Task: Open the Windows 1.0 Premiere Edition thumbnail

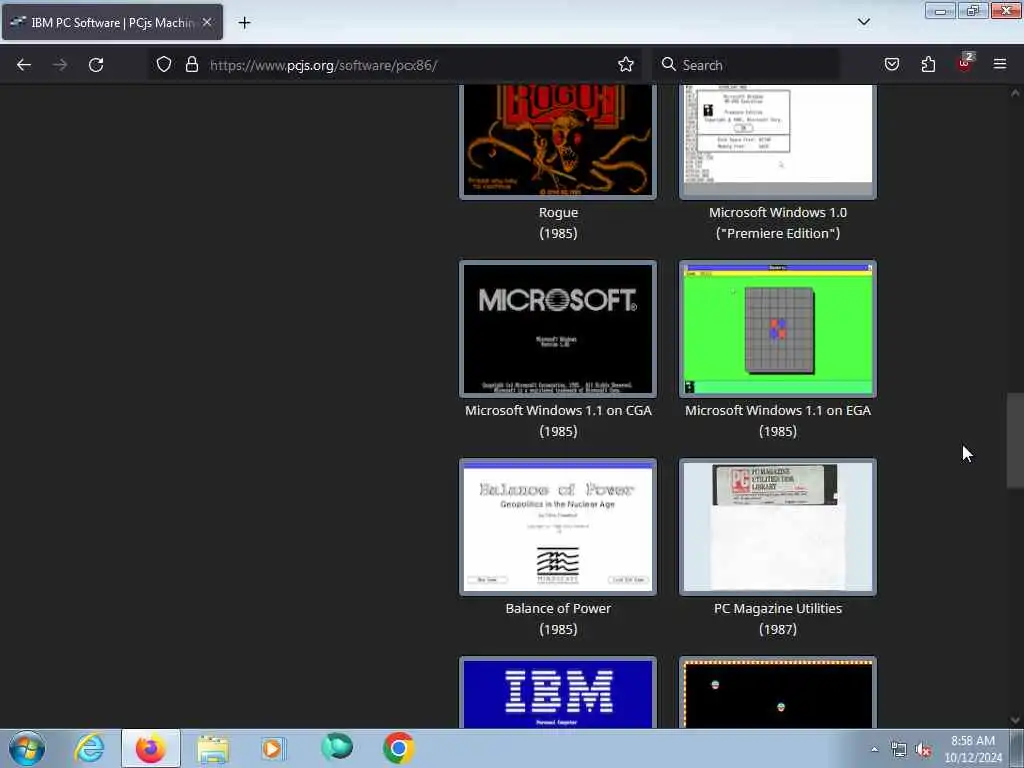Action: [x=778, y=141]
